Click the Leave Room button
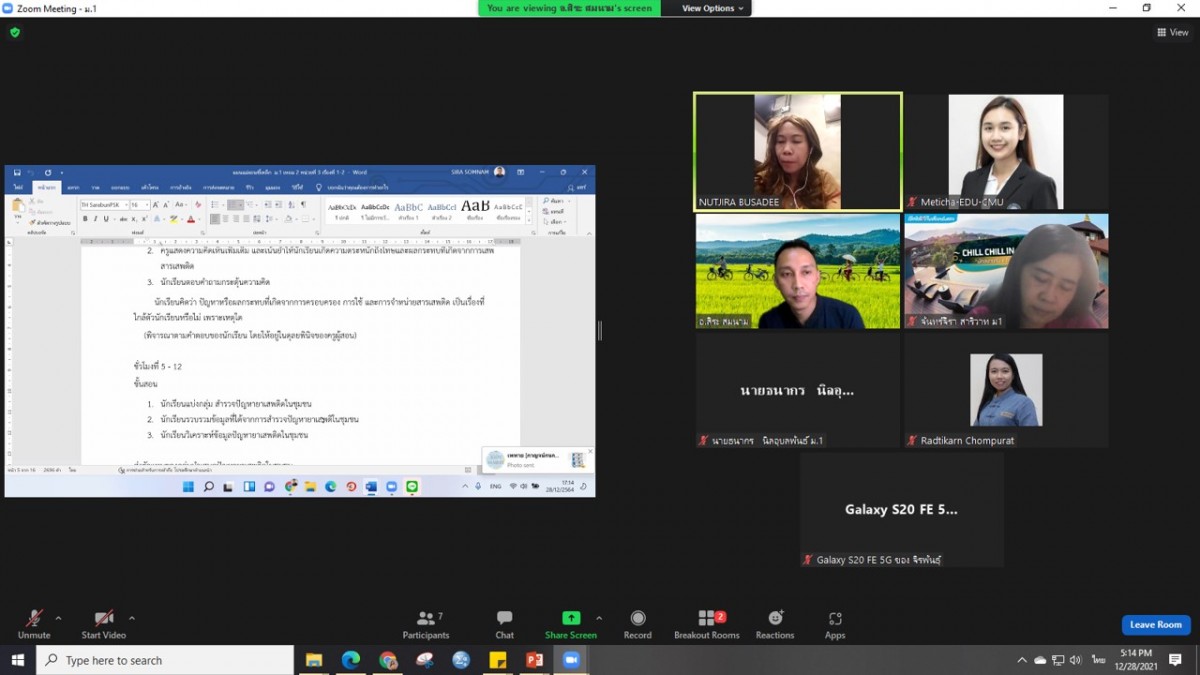 click(1156, 625)
